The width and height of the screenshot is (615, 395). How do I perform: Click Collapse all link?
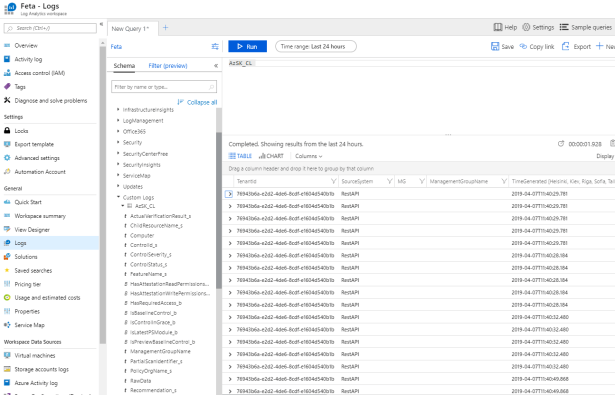click(197, 102)
